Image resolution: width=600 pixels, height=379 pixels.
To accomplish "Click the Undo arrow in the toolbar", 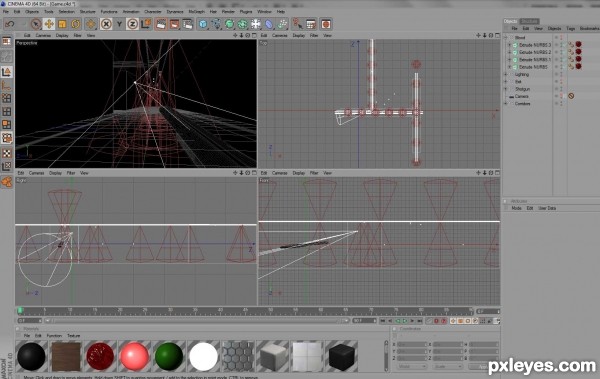I will click(10, 24).
